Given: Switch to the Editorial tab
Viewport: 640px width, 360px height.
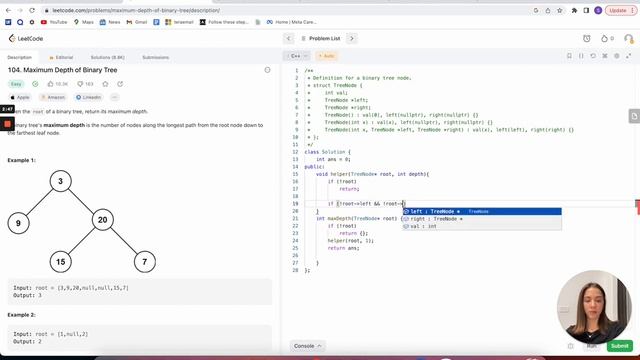Looking at the screenshot, I should tap(61, 57).
